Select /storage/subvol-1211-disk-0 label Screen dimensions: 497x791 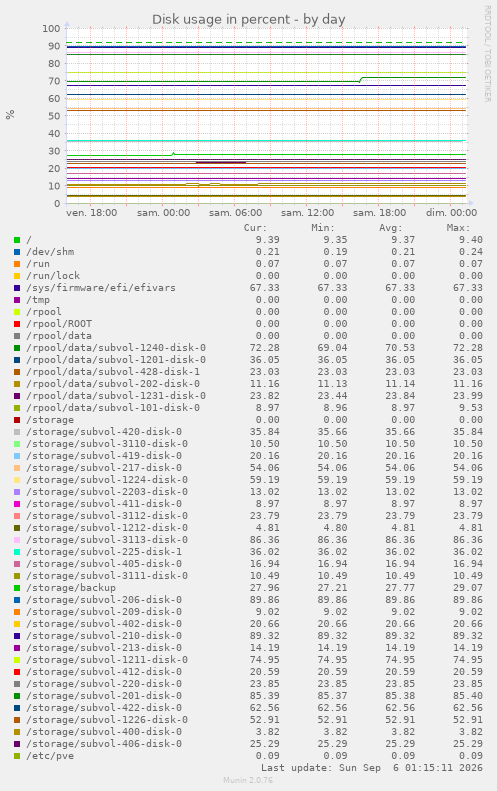107,660
